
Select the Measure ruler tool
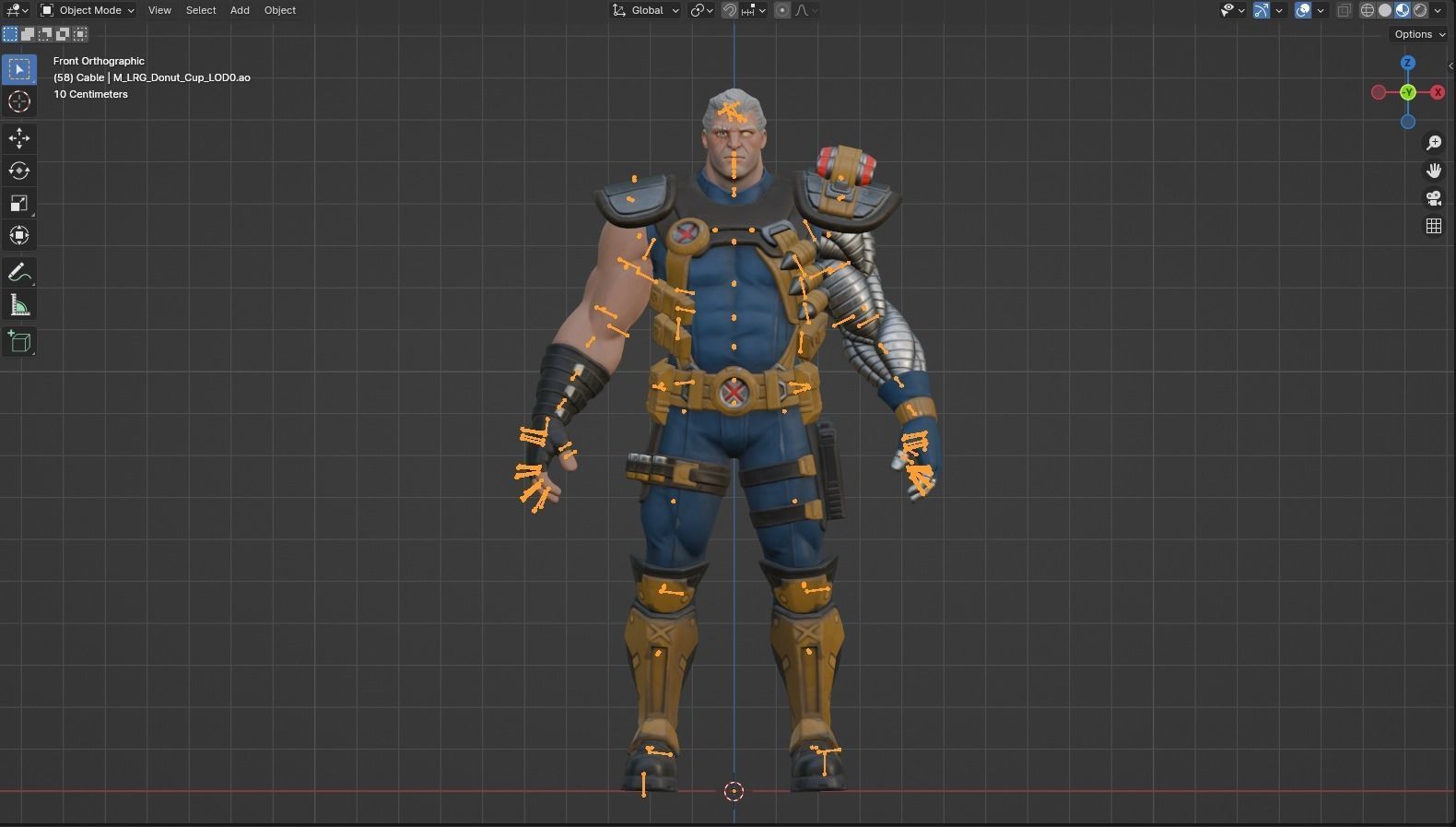(19, 305)
